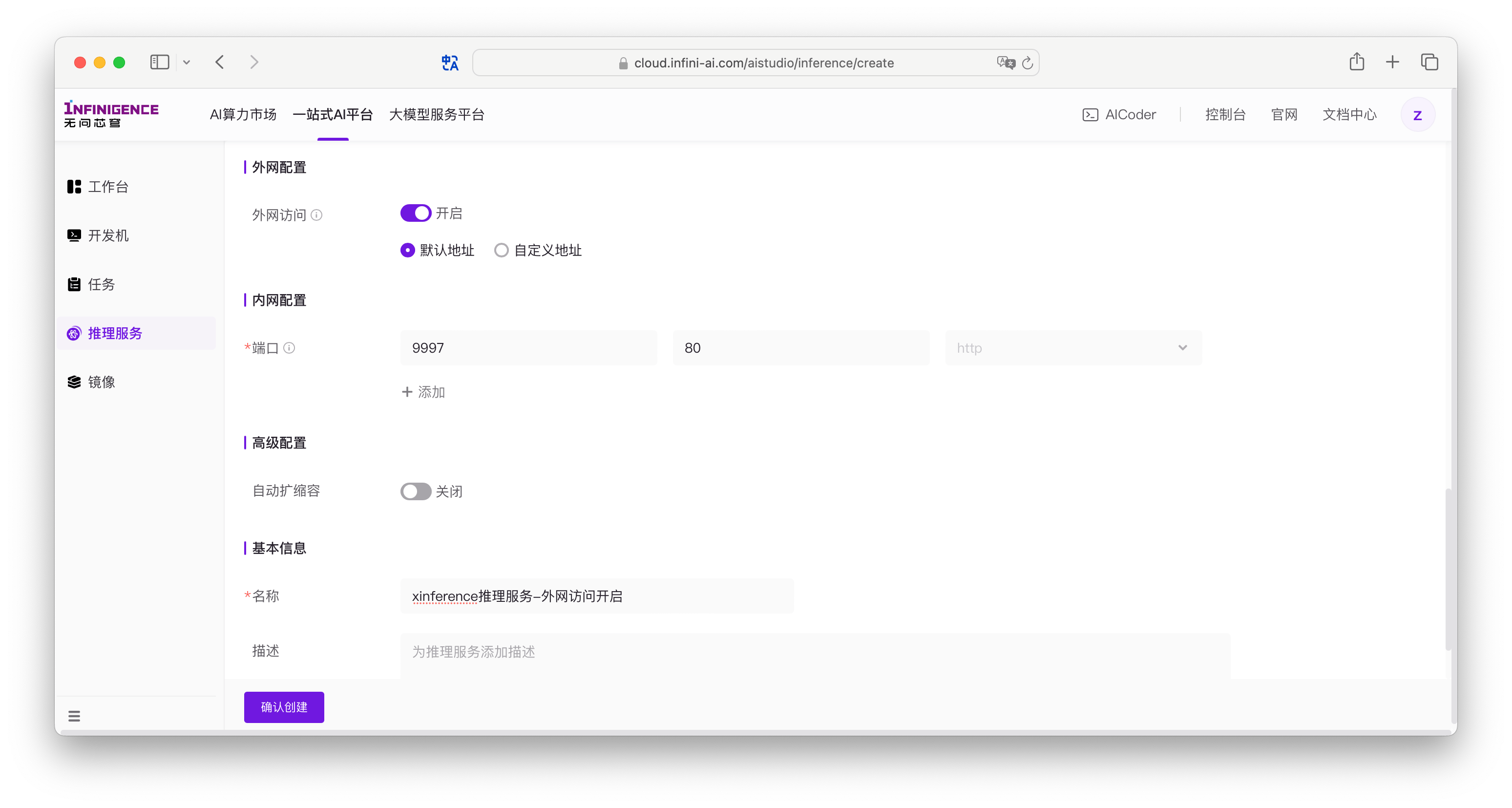The width and height of the screenshot is (1512, 808).
Task: Show tab overview icon
Action: coord(1429,62)
